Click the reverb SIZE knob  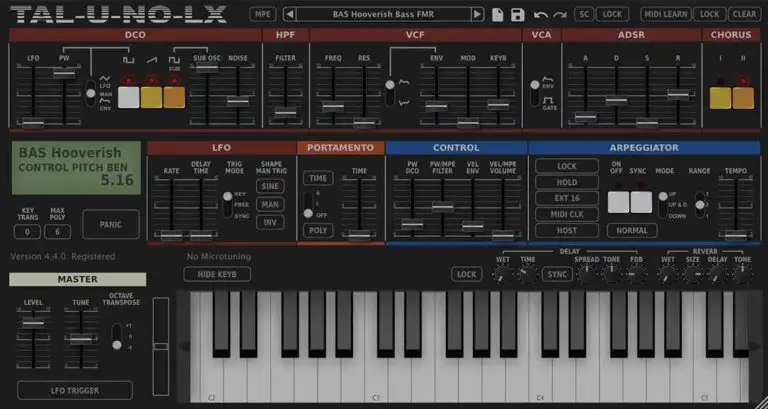693,275
